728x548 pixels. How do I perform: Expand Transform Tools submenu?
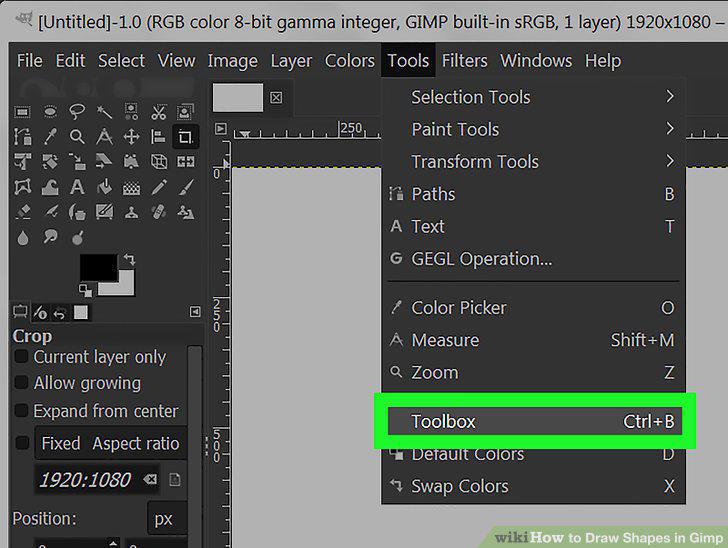pyautogui.click(x=533, y=162)
